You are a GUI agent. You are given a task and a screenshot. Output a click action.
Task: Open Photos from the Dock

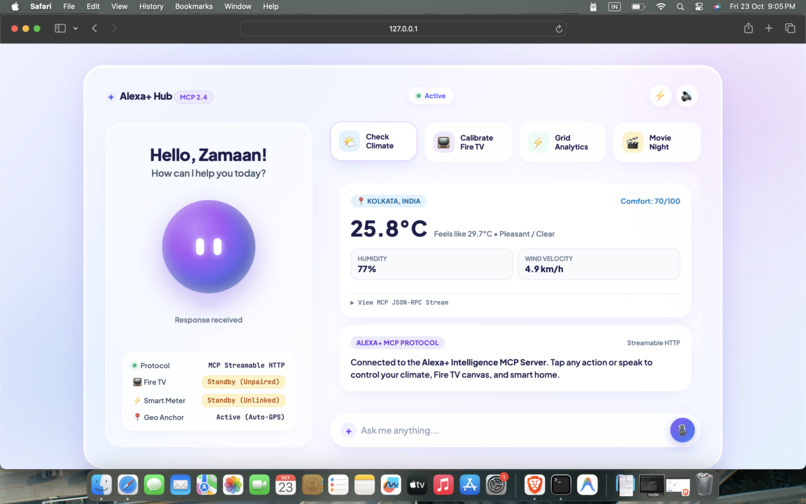click(233, 484)
